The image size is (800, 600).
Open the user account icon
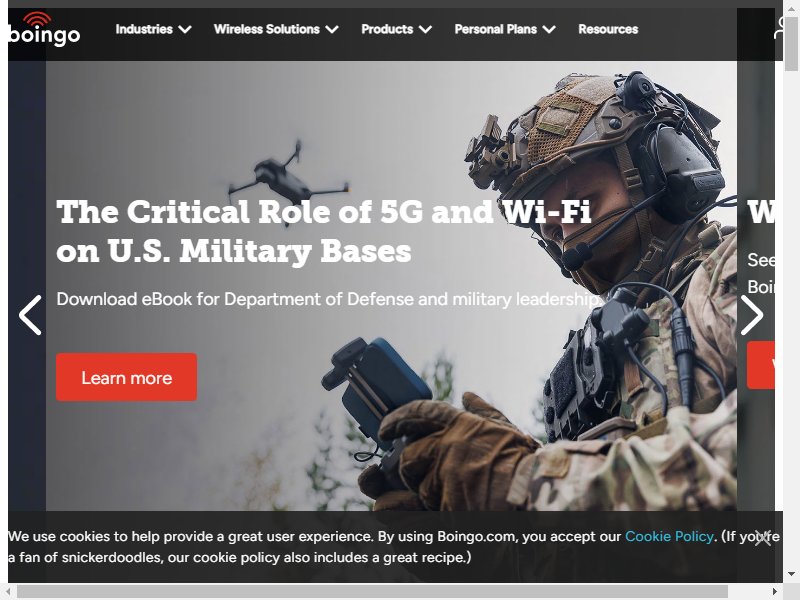click(780, 28)
